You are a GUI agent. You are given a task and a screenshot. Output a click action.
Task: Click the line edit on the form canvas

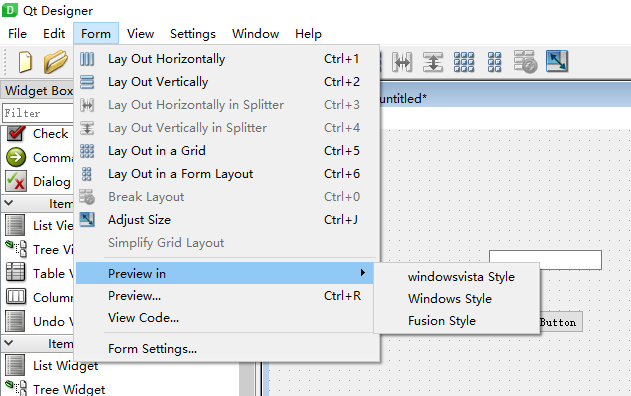click(x=545, y=260)
